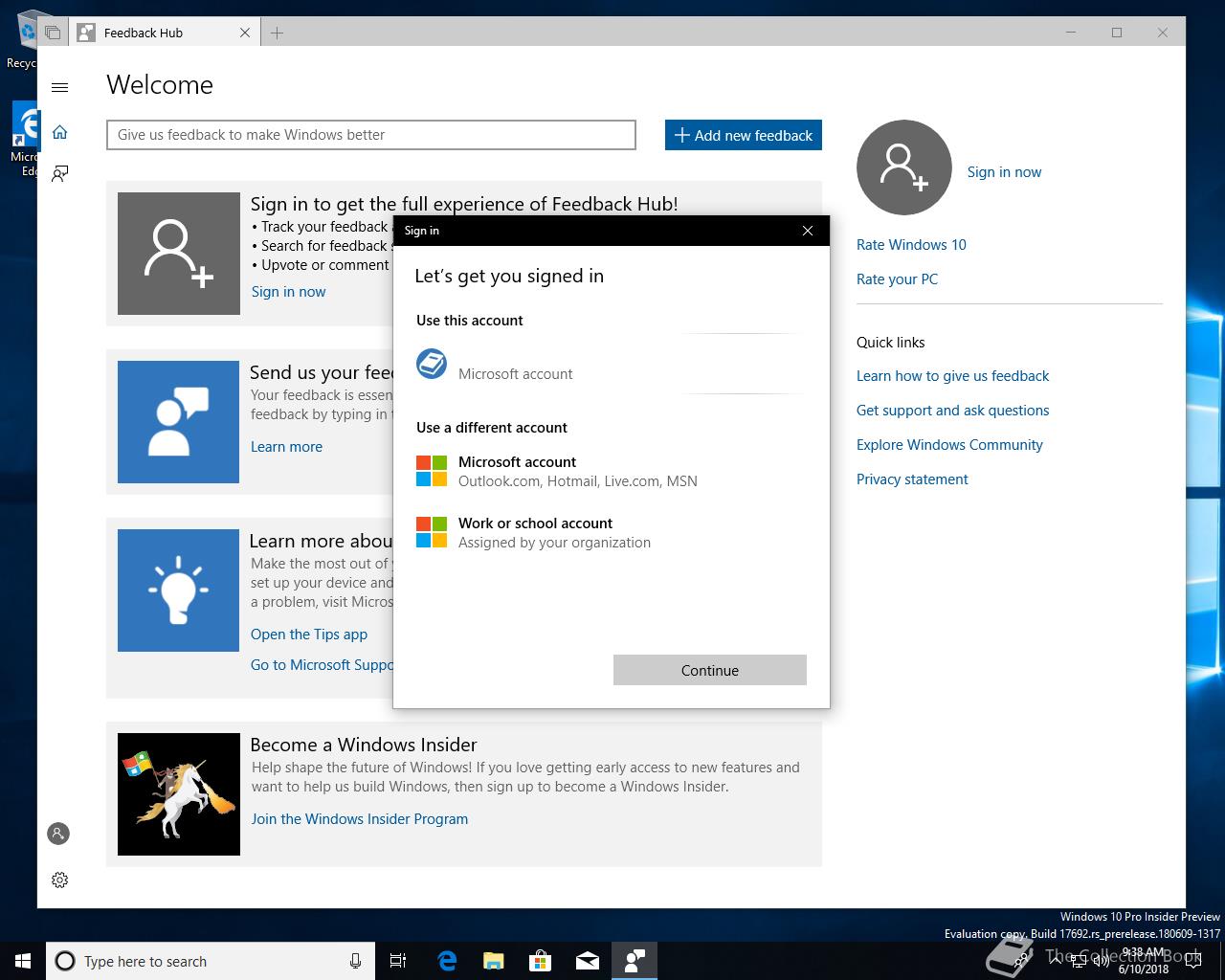Open the Feedback section in sidebar
Viewport: 1225px width, 980px height.
[x=59, y=173]
